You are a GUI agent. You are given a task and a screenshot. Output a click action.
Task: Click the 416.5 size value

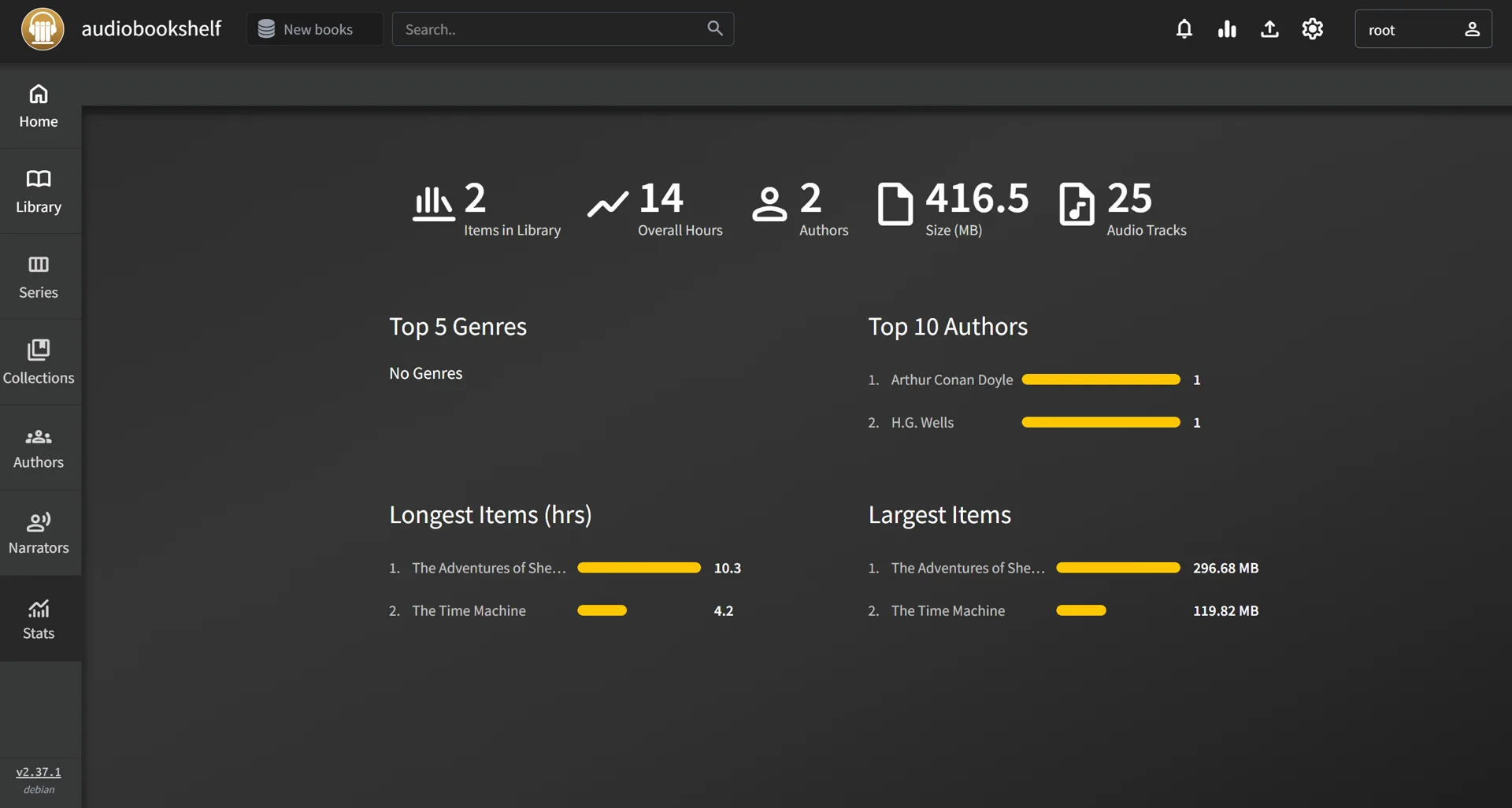point(976,198)
